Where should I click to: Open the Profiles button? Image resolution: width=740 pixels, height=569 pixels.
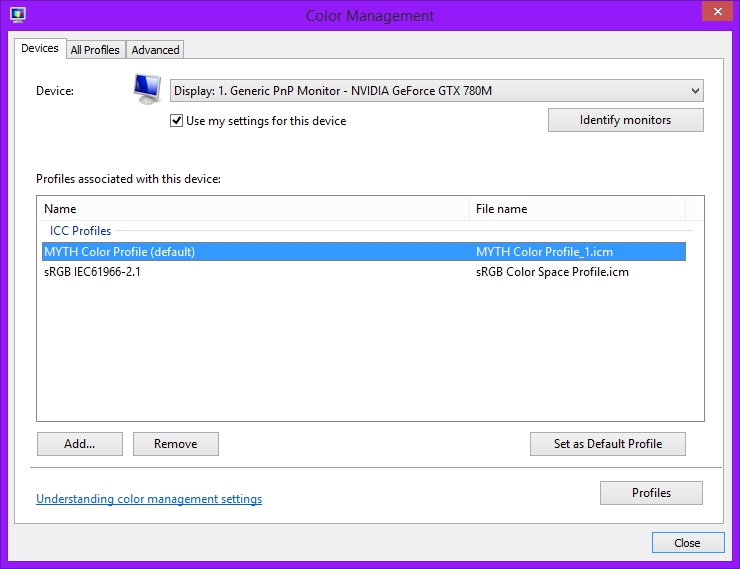click(x=651, y=493)
